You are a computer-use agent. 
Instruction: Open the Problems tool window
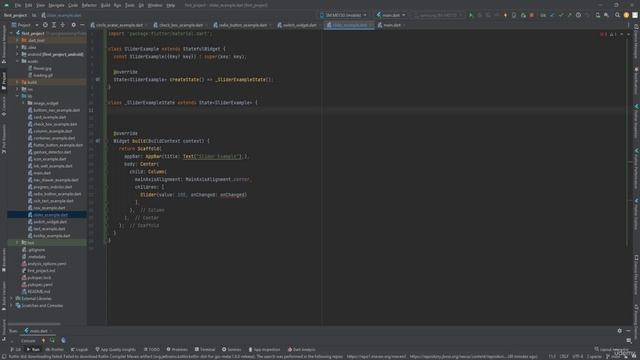(x=177, y=350)
